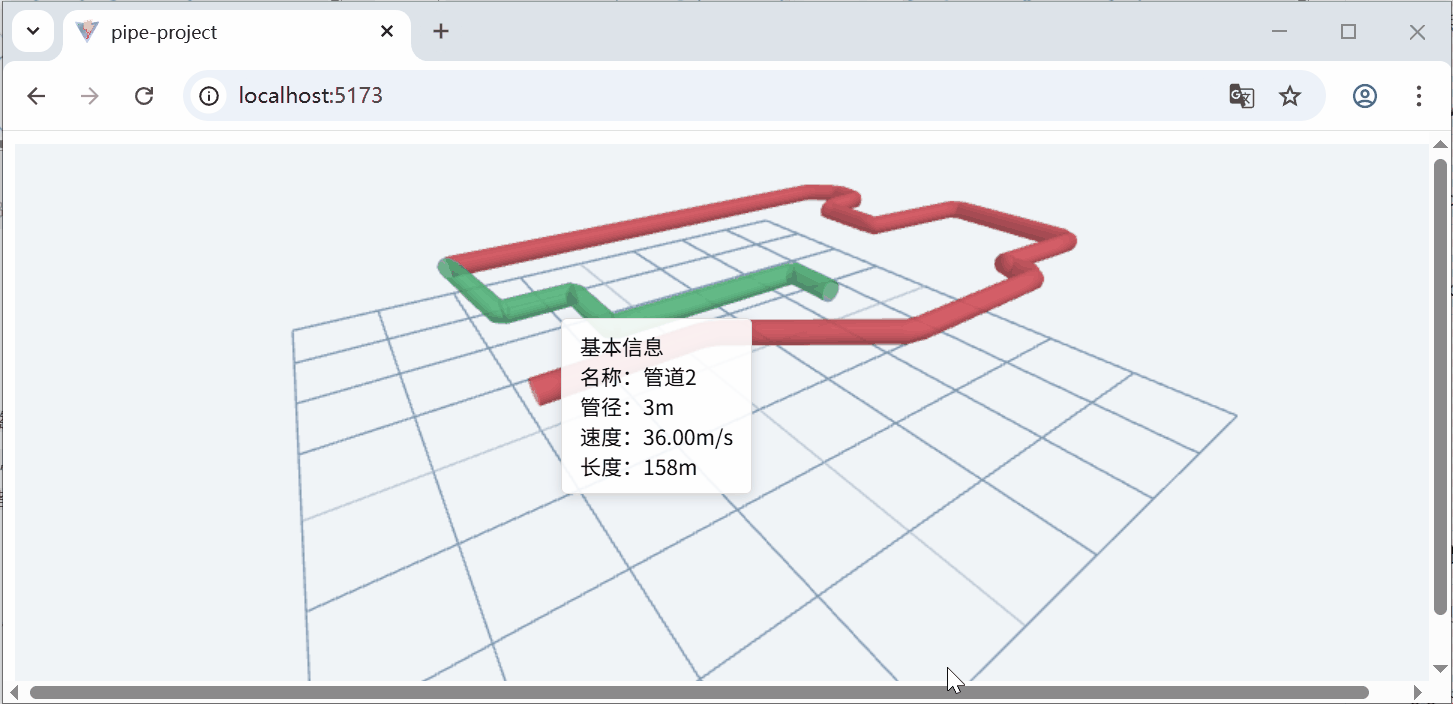Viewport: 1453px width, 704px height.
Task: Click the "基本信息" tooltip heading
Action: [621, 347]
